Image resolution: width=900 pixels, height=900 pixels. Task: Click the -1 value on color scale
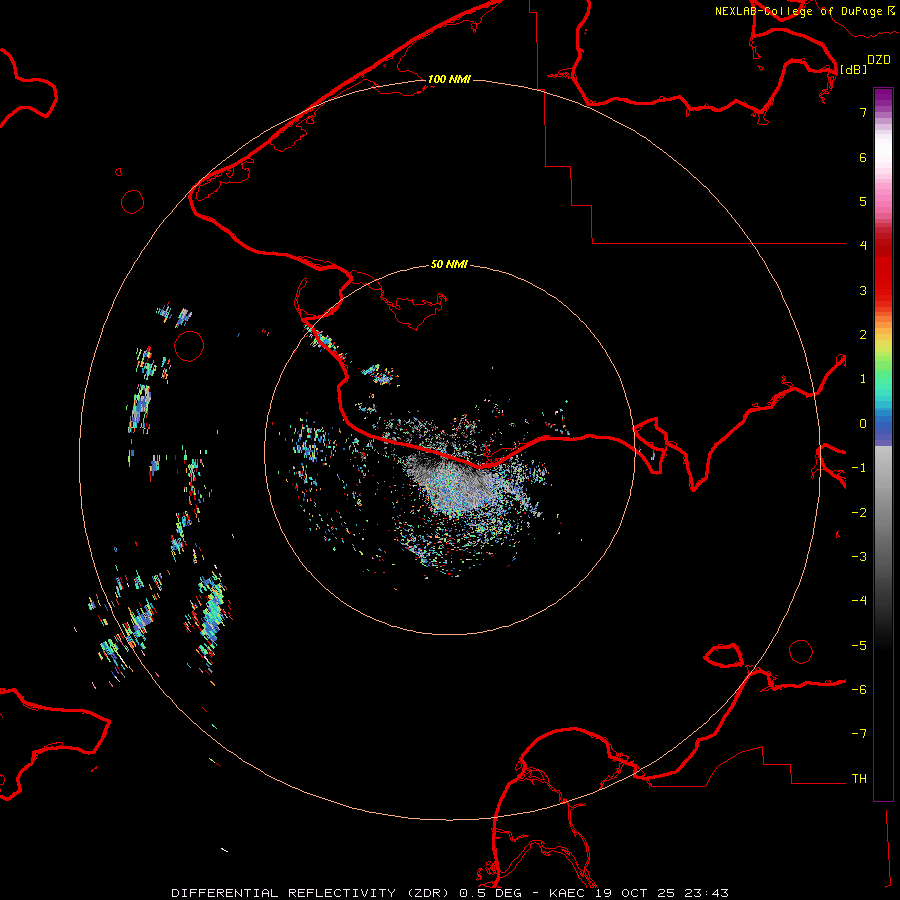tap(859, 468)
